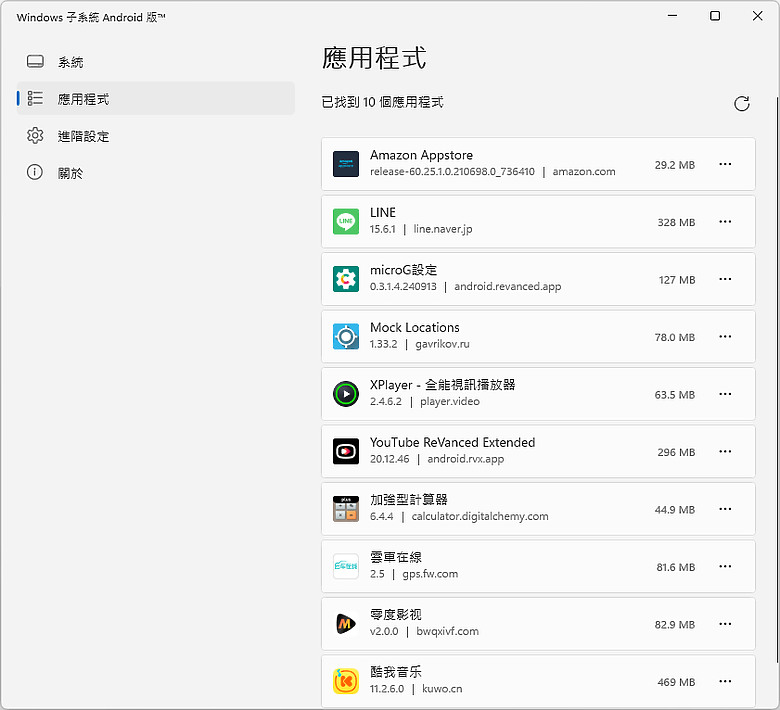Click the LINE app icon
780x710 pixels.
(346, 221)
